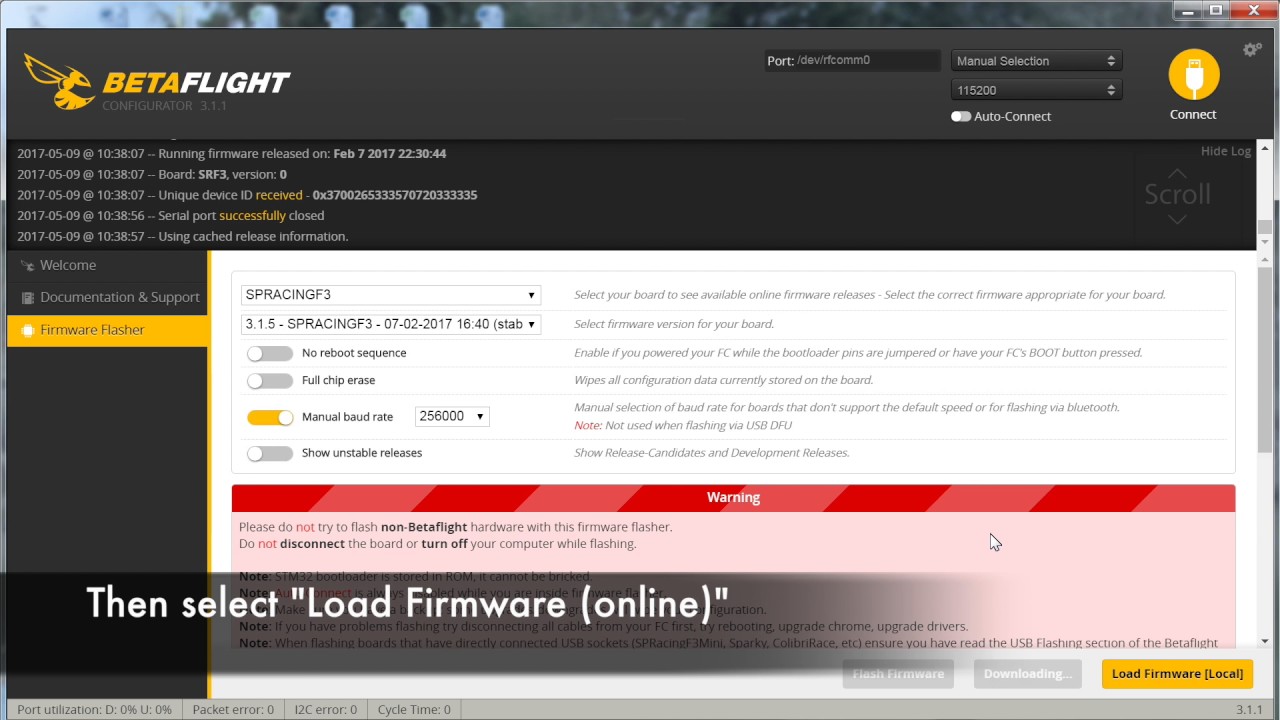Click the Hide Log link

[1226, 151]
